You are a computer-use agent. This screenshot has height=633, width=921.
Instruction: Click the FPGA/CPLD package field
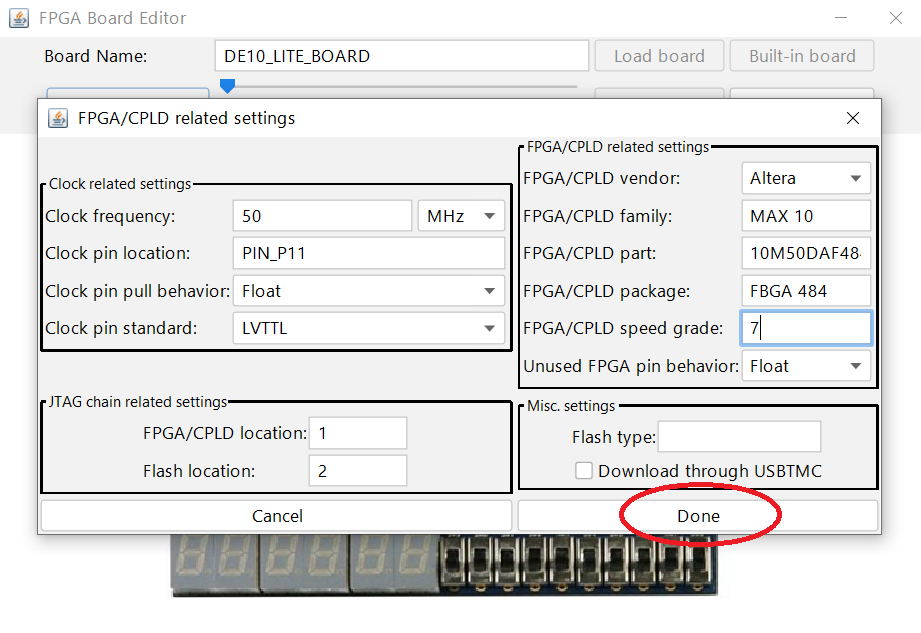pos(805,291)
